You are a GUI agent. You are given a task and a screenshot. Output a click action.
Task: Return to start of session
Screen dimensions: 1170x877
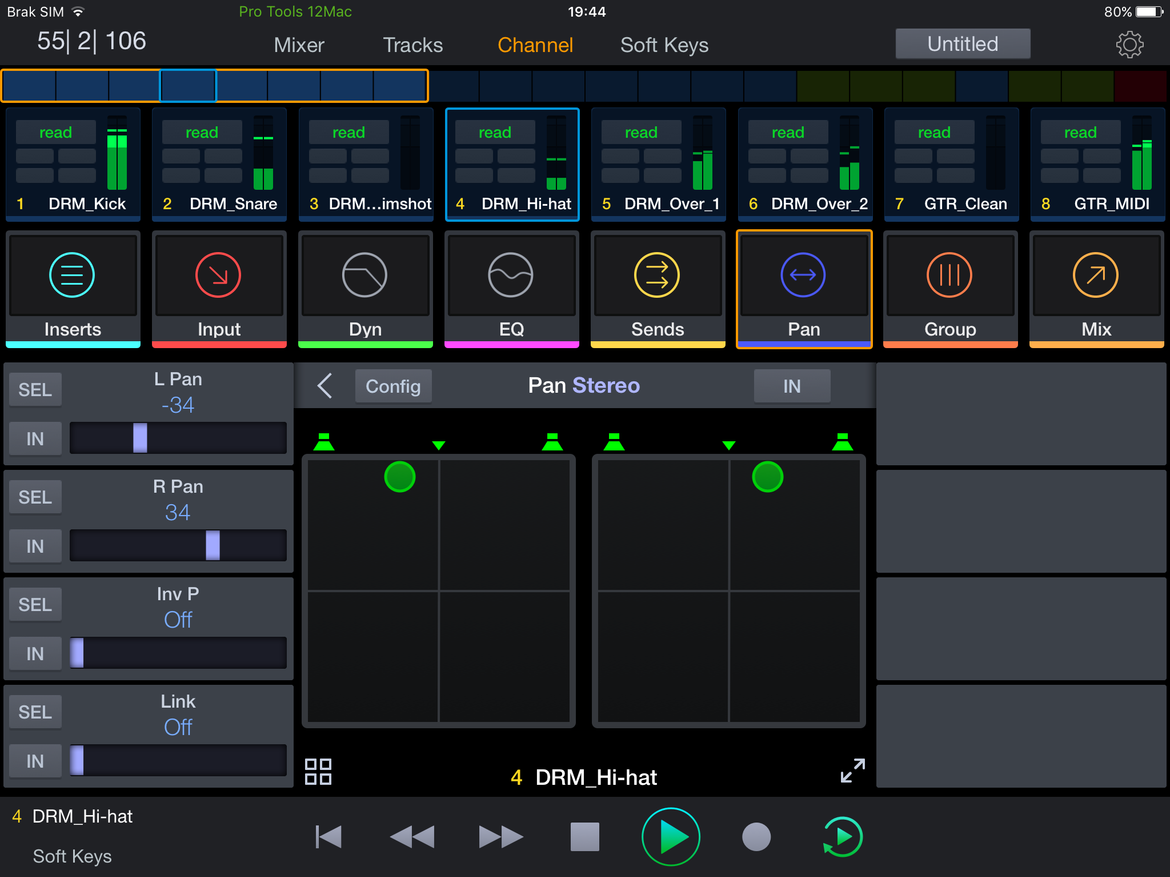(328, 837)
